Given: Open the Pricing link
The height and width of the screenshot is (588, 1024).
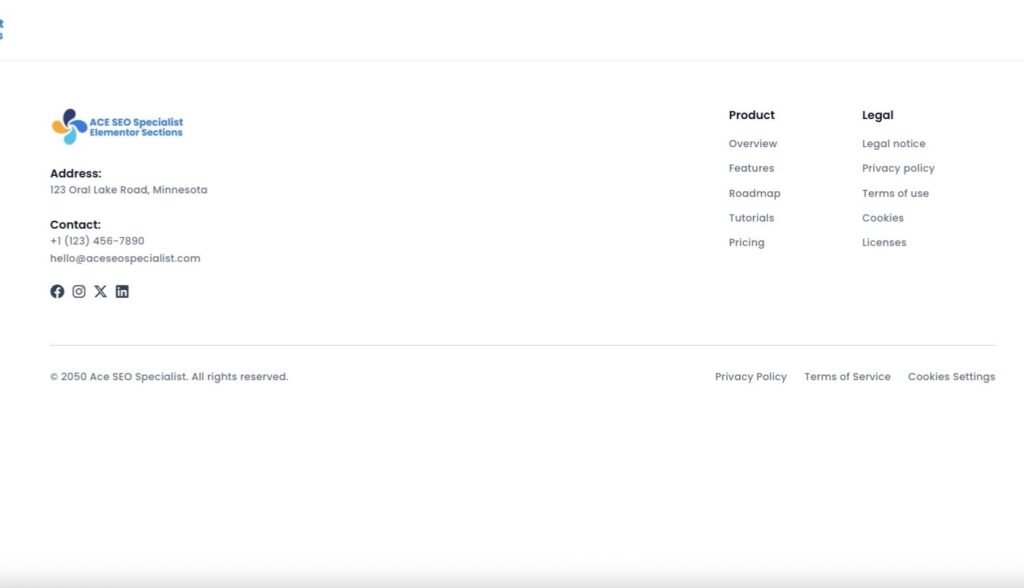Looking at the screenshot, I should (746, 242).
